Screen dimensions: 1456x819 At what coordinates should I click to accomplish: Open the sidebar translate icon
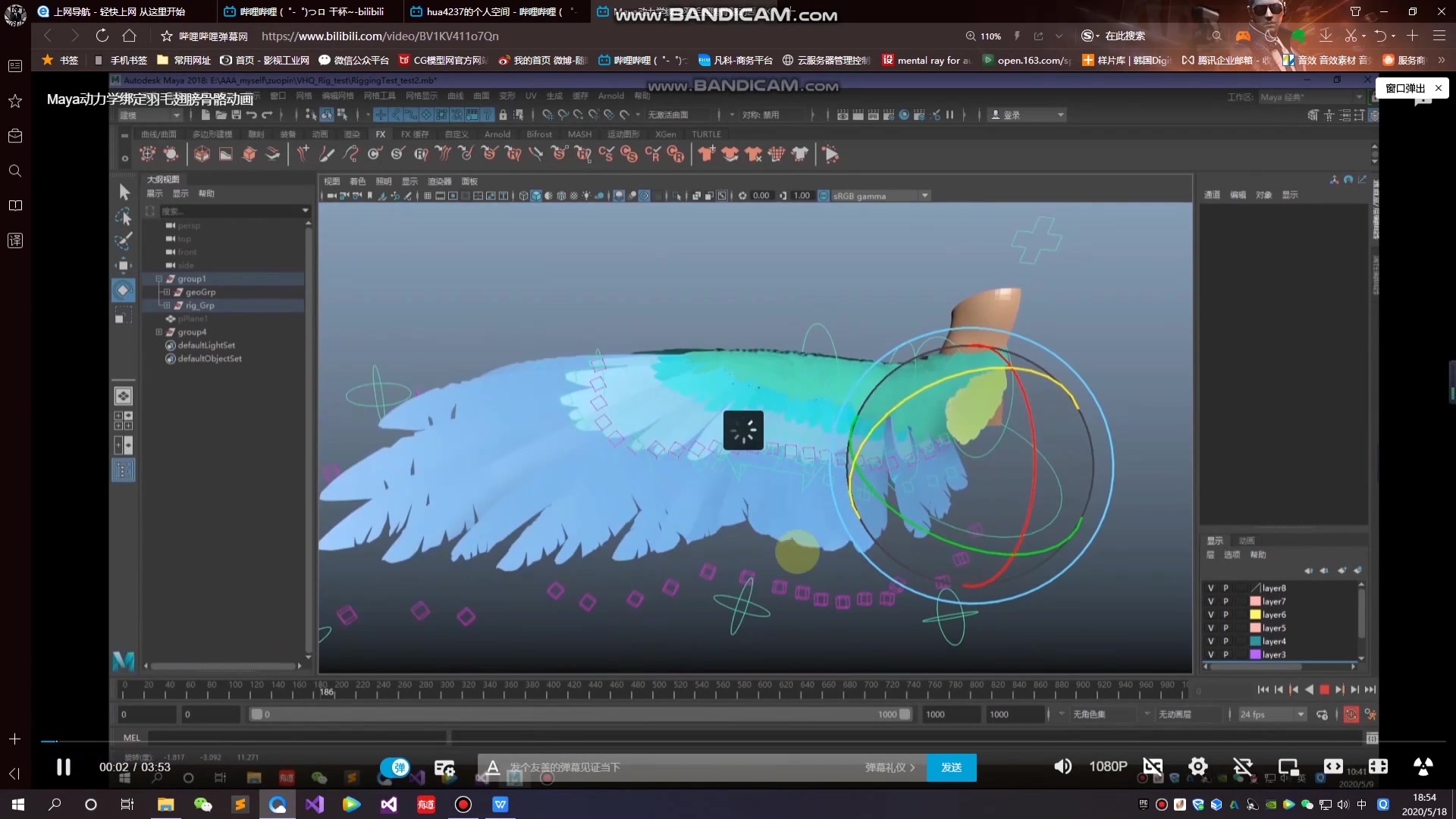14,240
